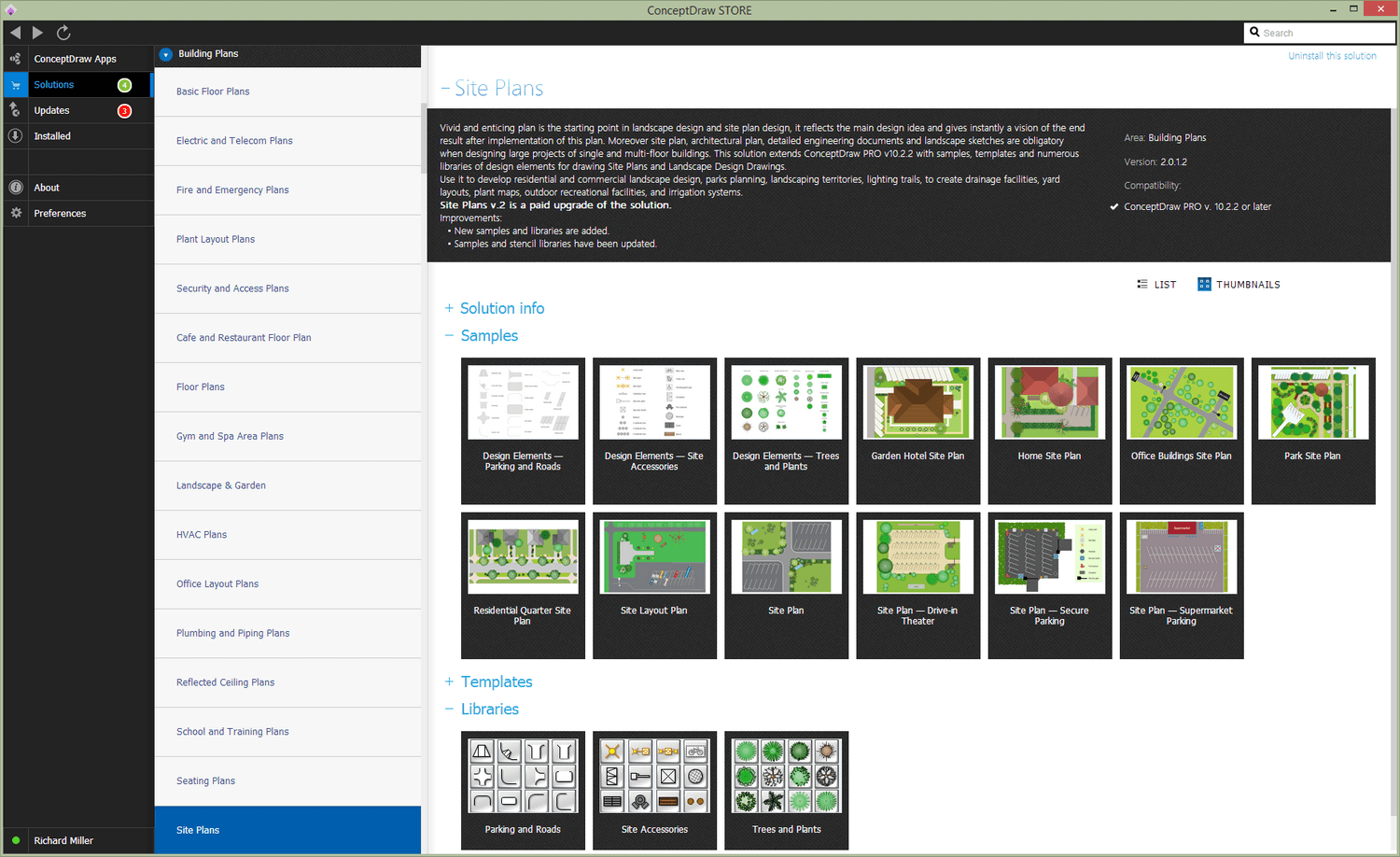Open Design Elements Site Accessories sample
Viewport: 1400px width, 857px height.
pos(654,431)
